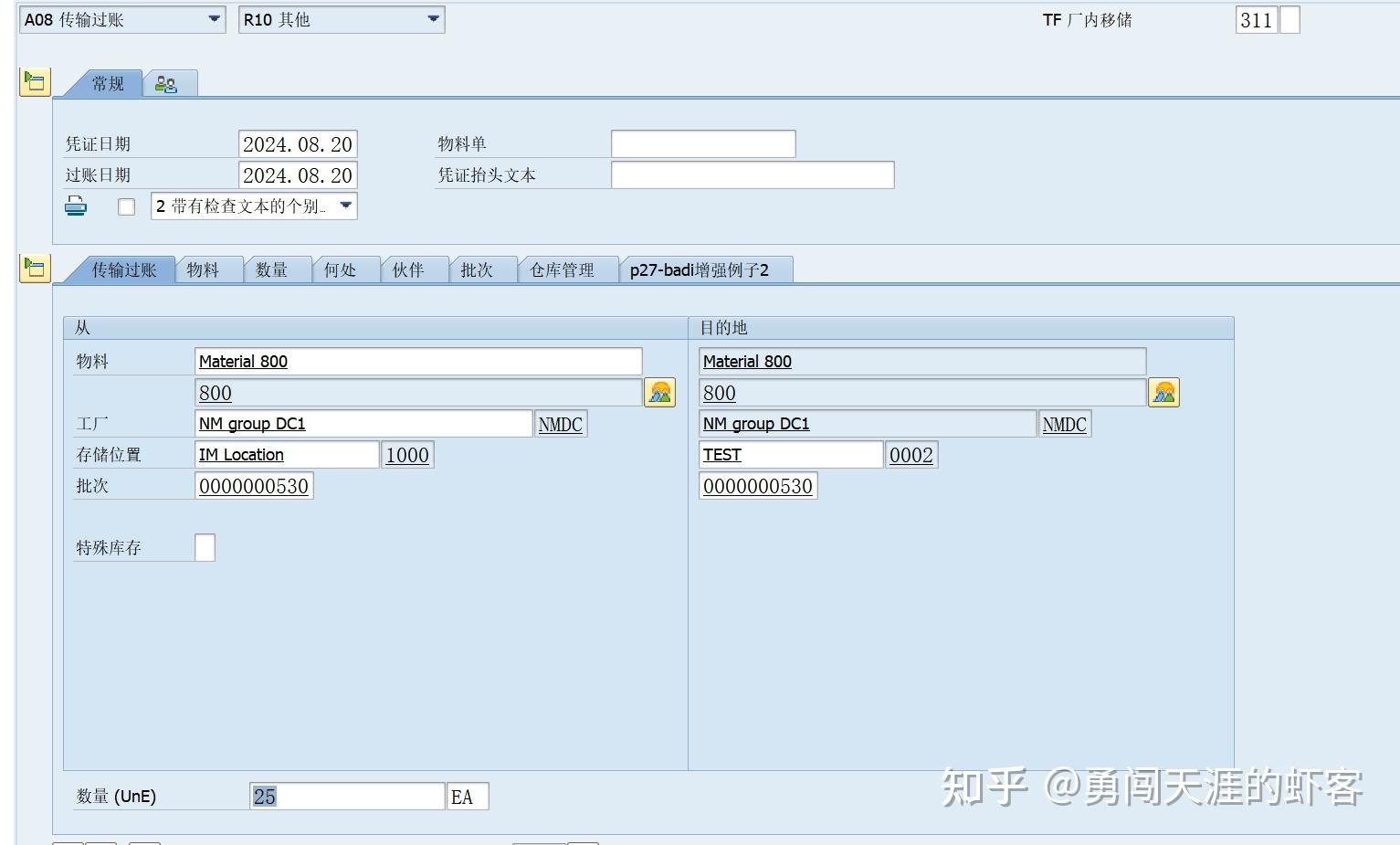Click the 凭证抬头文本 input field
Viewport: 1400px width, 845px height.
click(x=752, y=174)
